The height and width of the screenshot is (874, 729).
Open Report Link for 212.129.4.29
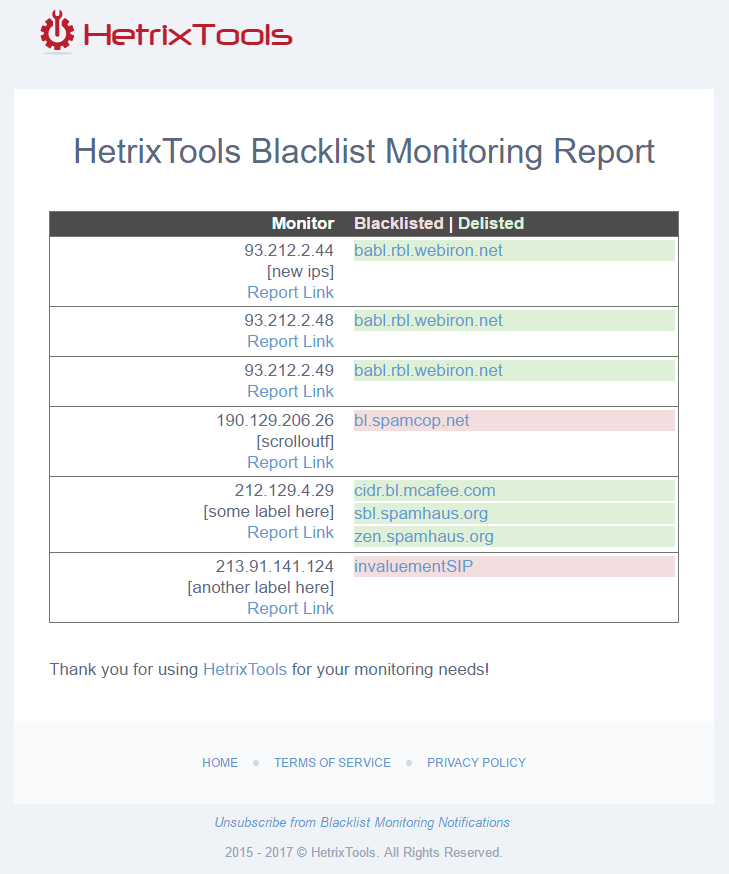290,532
